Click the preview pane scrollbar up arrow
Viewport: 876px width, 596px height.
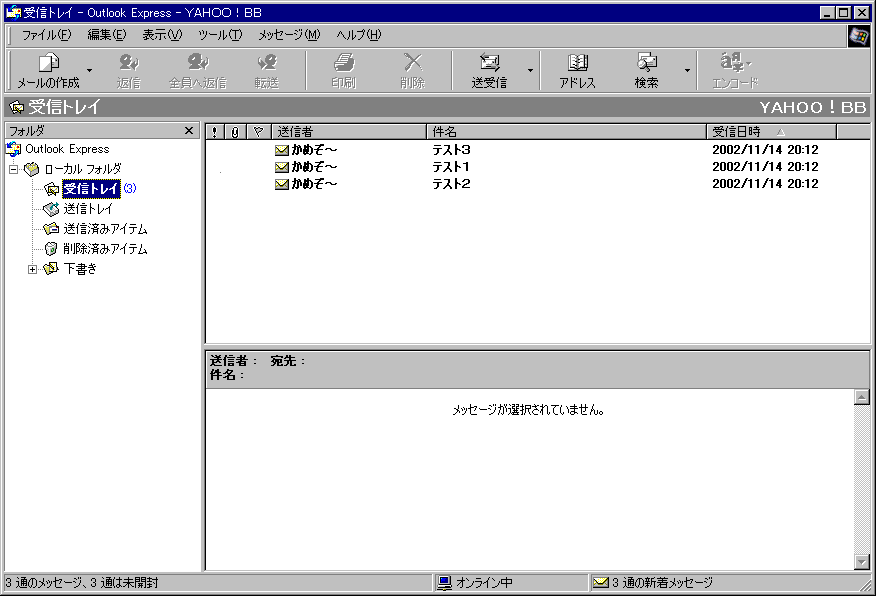861,397
